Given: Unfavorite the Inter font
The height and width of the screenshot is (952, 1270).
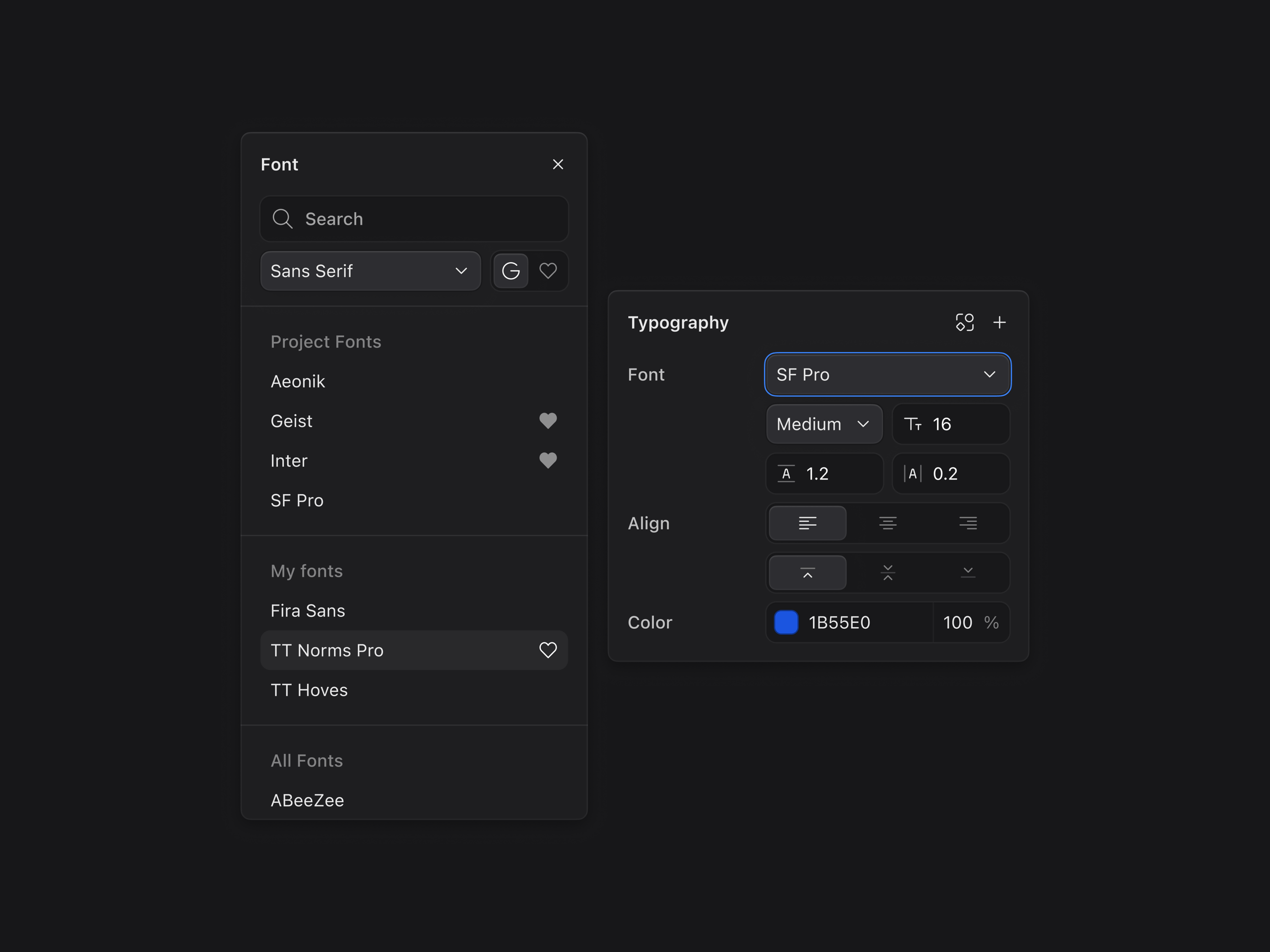Looking at the screenshot, I should 548,460.
